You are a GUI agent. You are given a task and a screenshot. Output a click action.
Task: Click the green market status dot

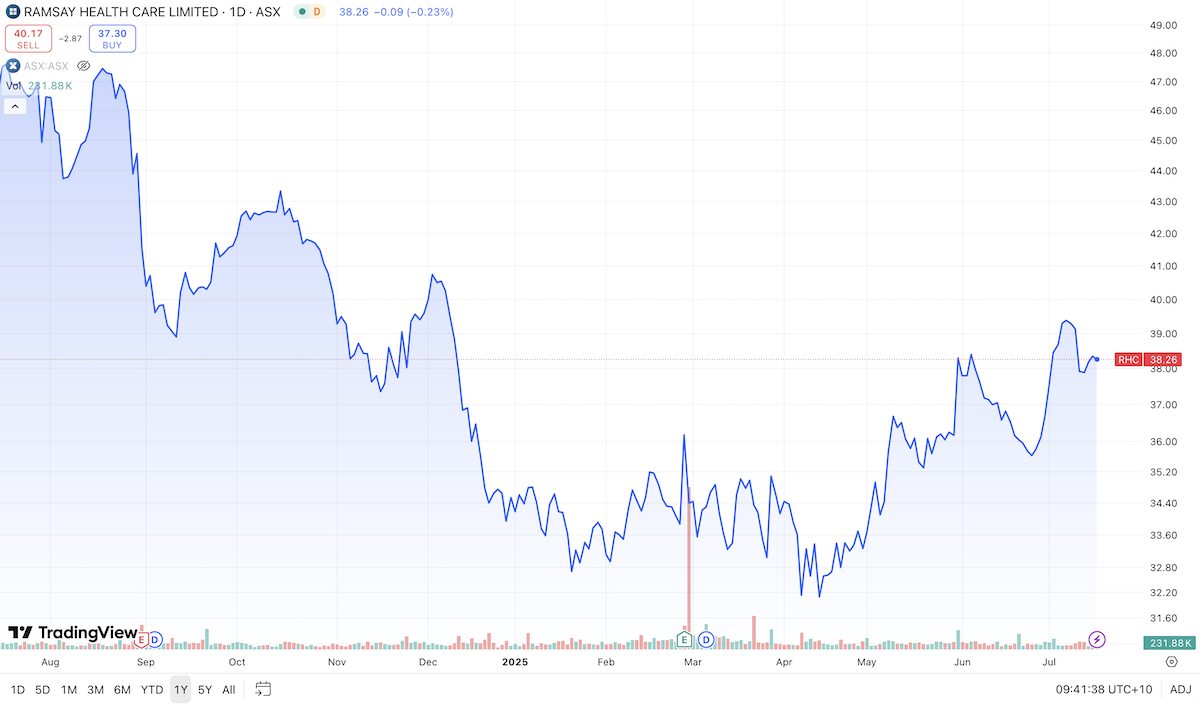(x=303, y=12)
